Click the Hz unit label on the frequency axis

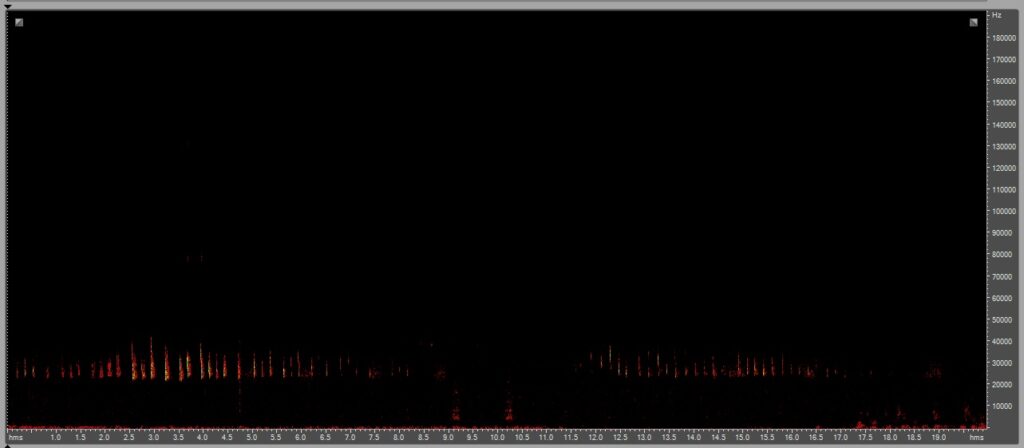[x=996, y=14]
